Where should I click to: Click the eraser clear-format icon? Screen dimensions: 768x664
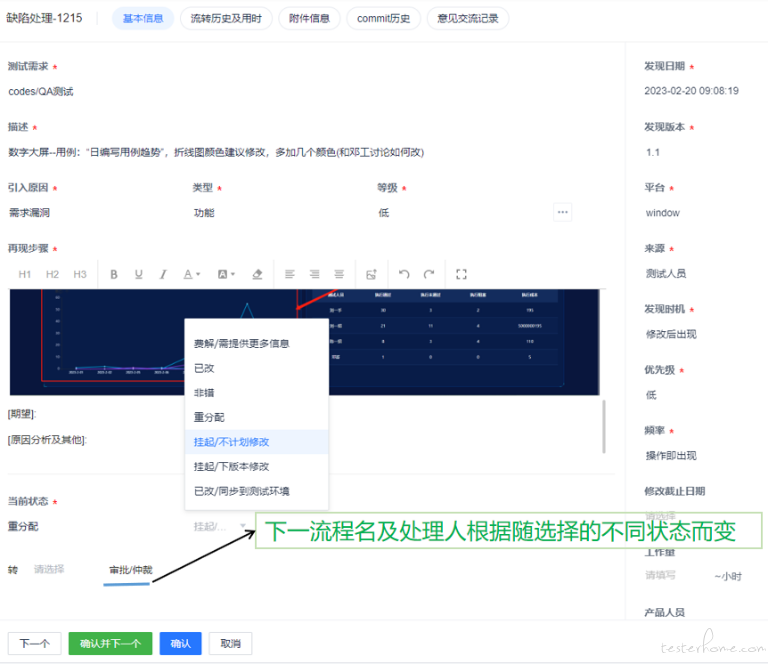(x=257, y=274)
